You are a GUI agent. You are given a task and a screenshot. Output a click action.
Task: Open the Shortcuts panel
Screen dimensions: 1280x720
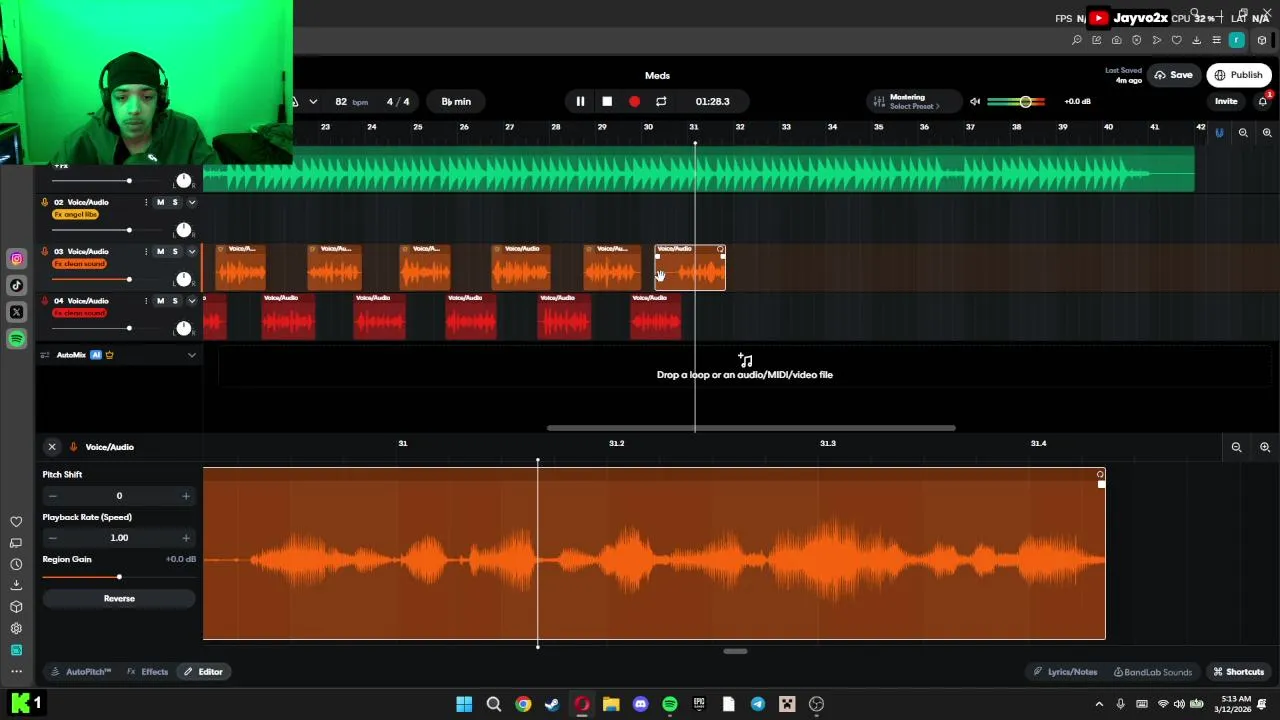coord(1239,672)
